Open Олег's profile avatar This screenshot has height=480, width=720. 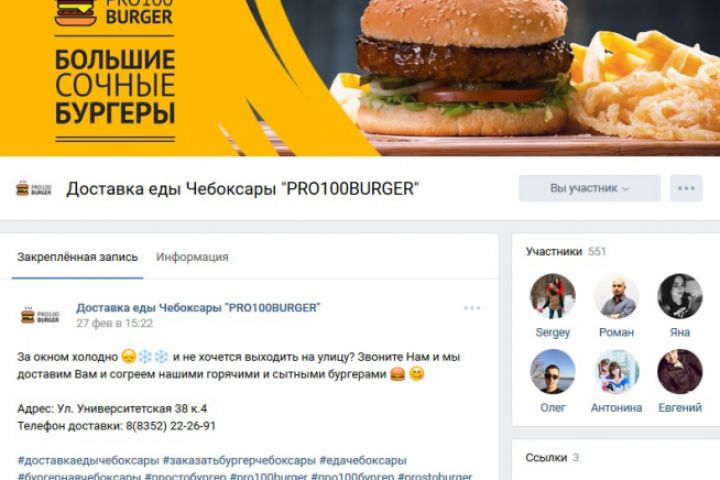pyautogui.click(x=552, y=372)
